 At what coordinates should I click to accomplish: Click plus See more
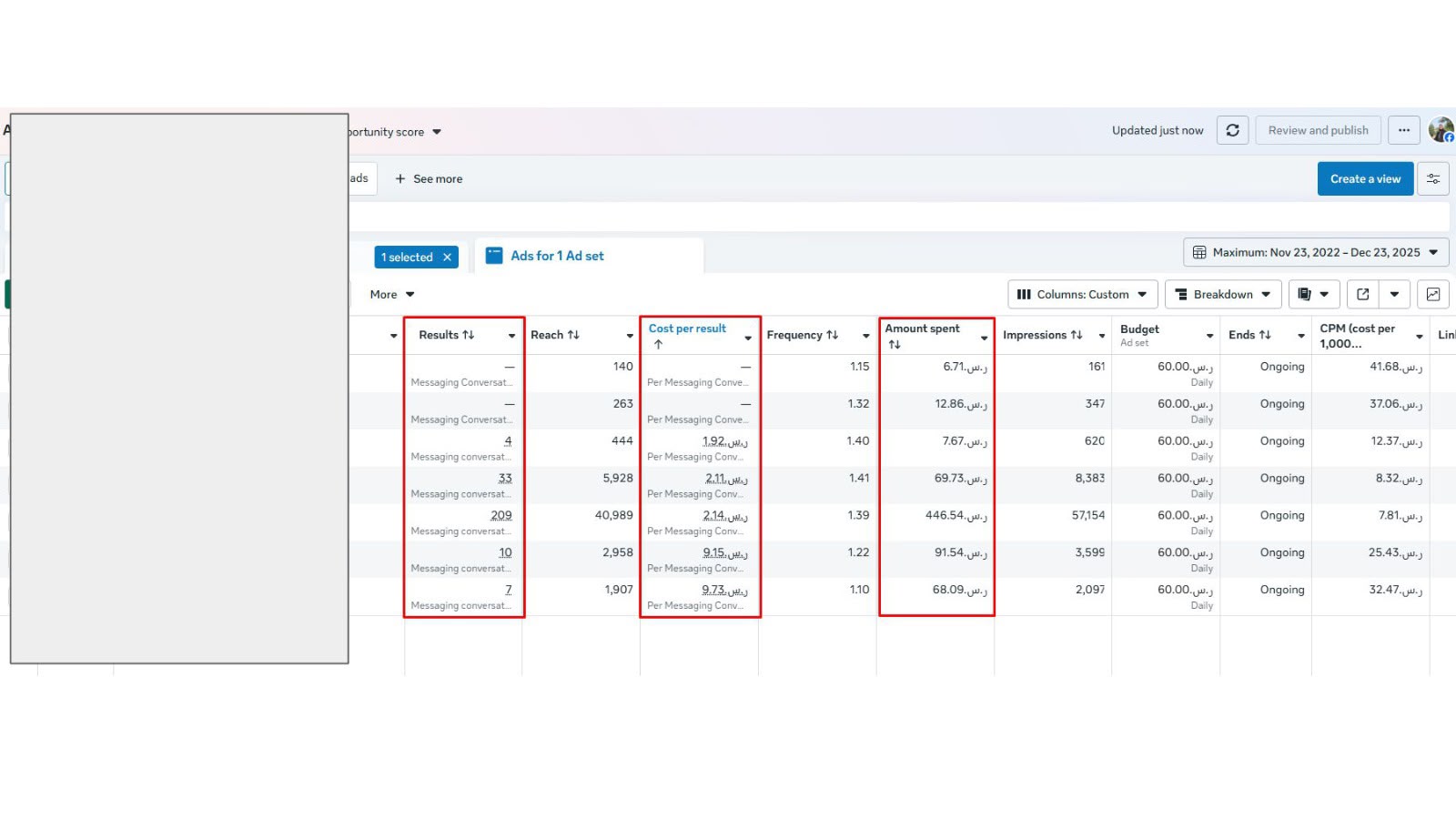[429, 178]
